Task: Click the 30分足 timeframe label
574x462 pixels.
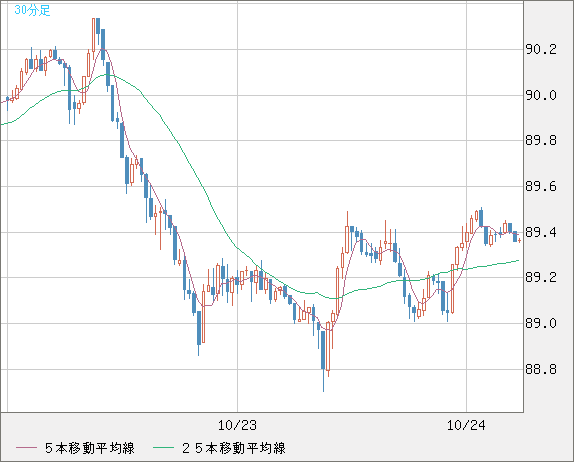Action: (32, 10)
